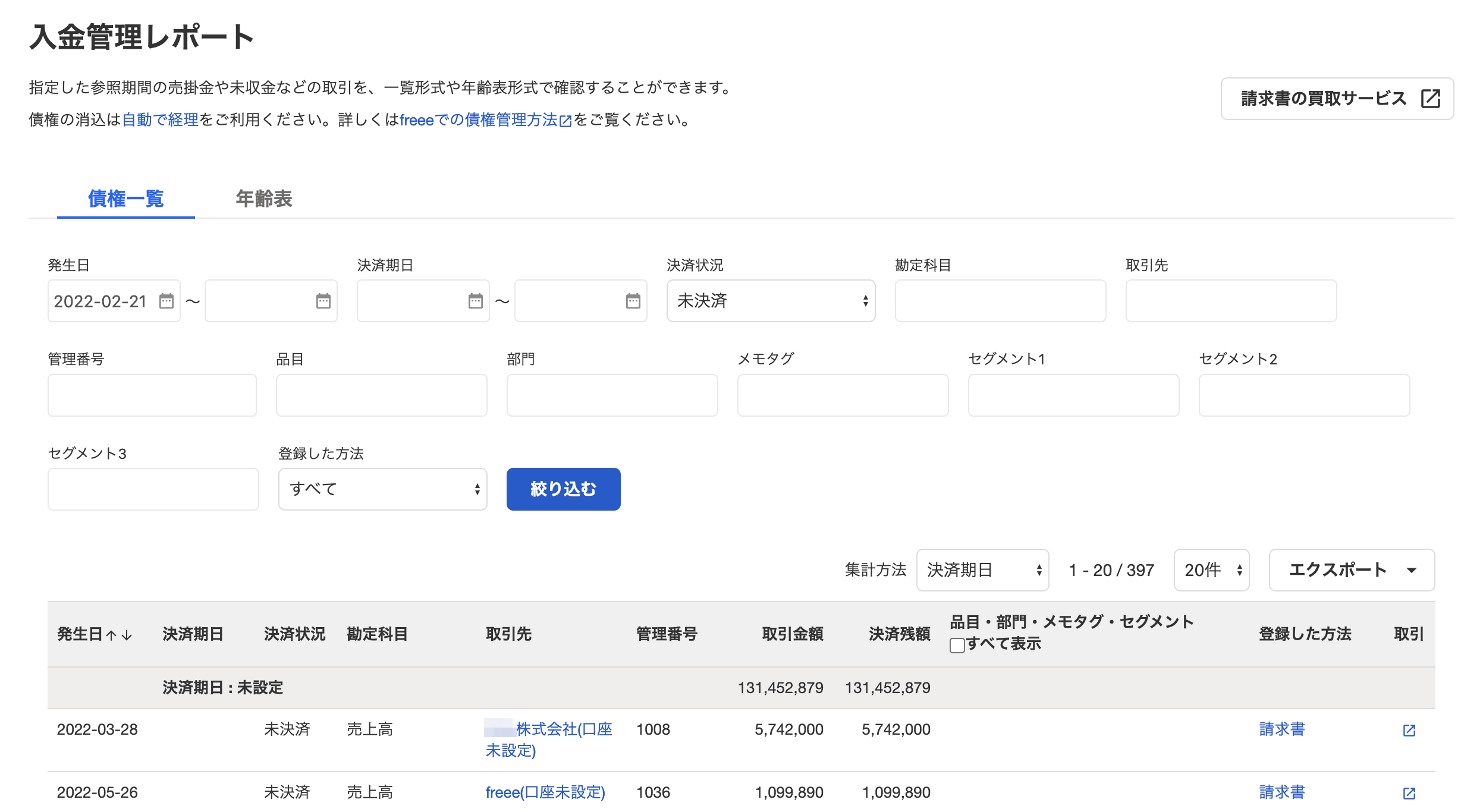The height and width of the screenshot is (812, 1483).
Task: Open calendar for 発生日 start date
Action: 166,301
